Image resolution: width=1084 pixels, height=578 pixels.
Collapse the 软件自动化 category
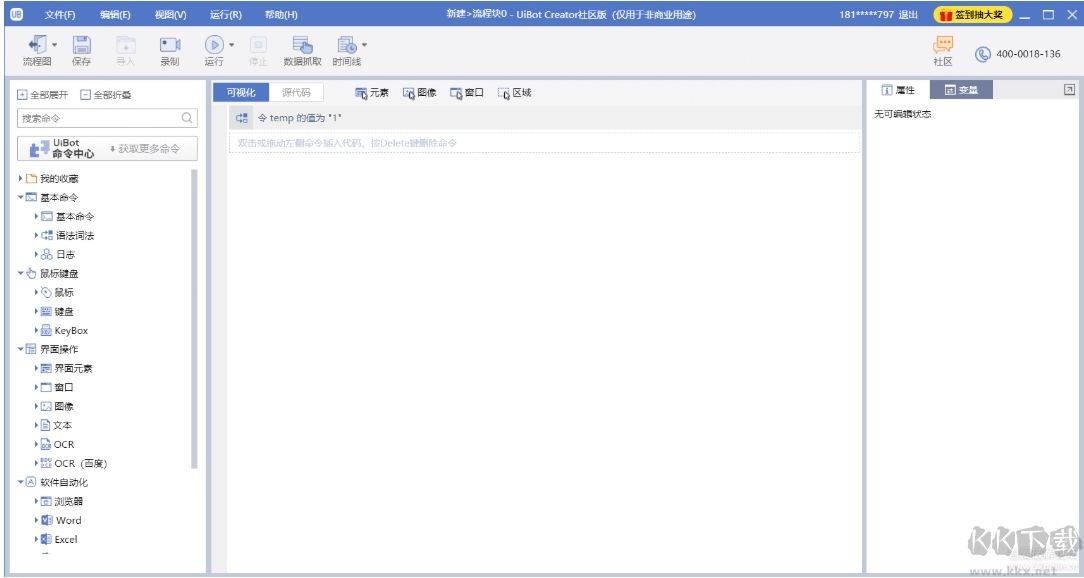21,482
